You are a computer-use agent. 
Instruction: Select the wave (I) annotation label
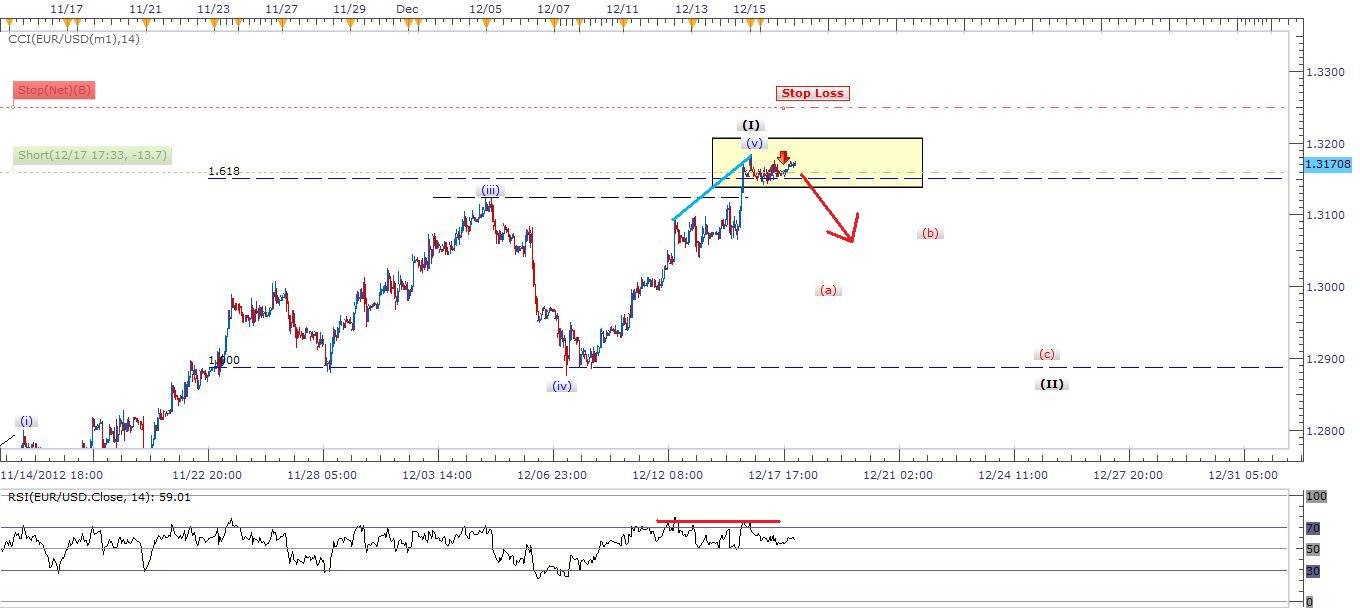point(751,125)
